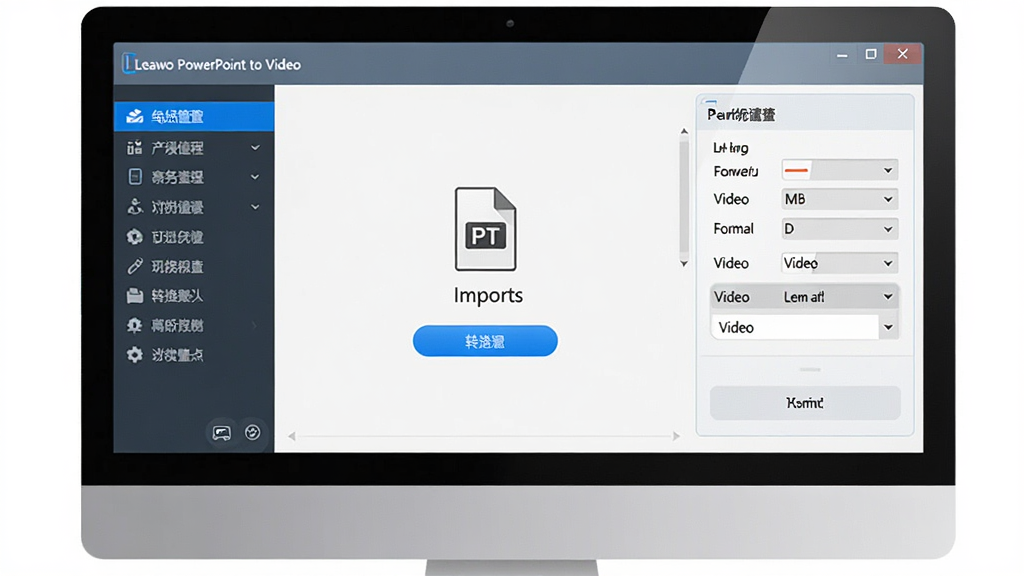1024x576 pixels.
Task: Click the vertical scrollbar up arrow
Action: coord(684,131)
